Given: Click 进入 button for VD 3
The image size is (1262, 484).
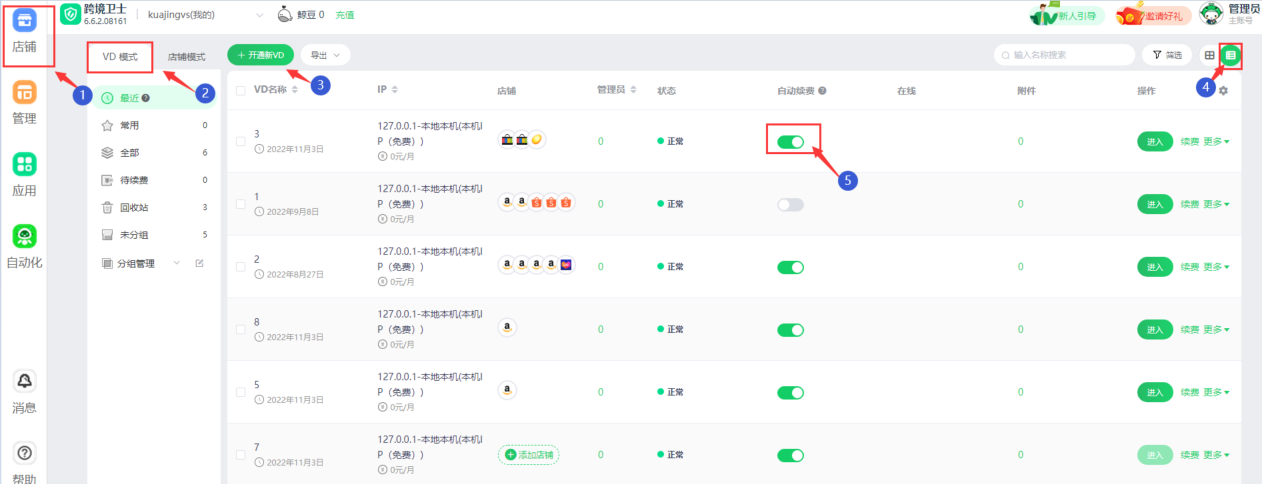Looking at the screenshot, I should click(x=1155, y=141).
